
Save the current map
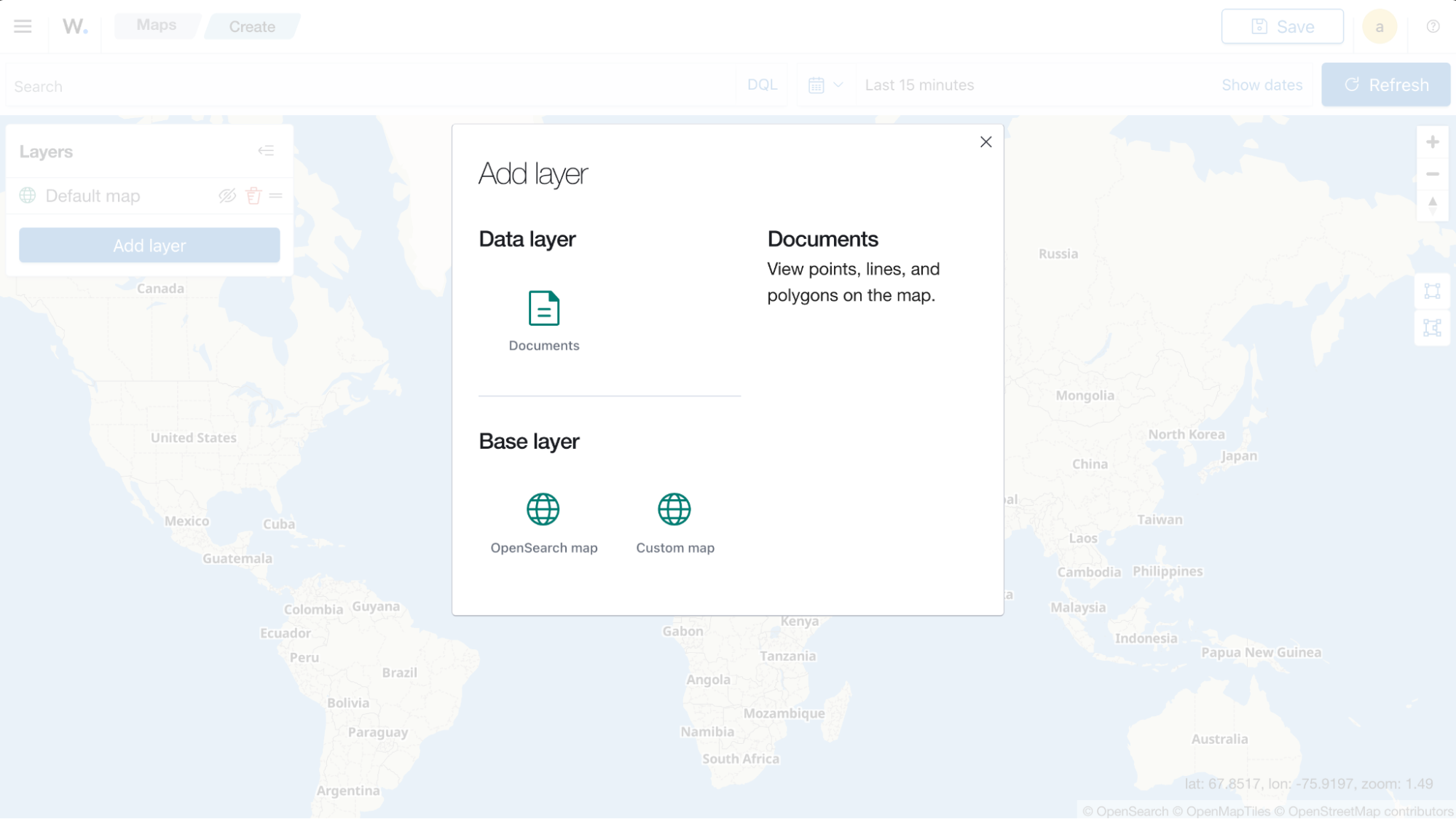coord(1282,26)
